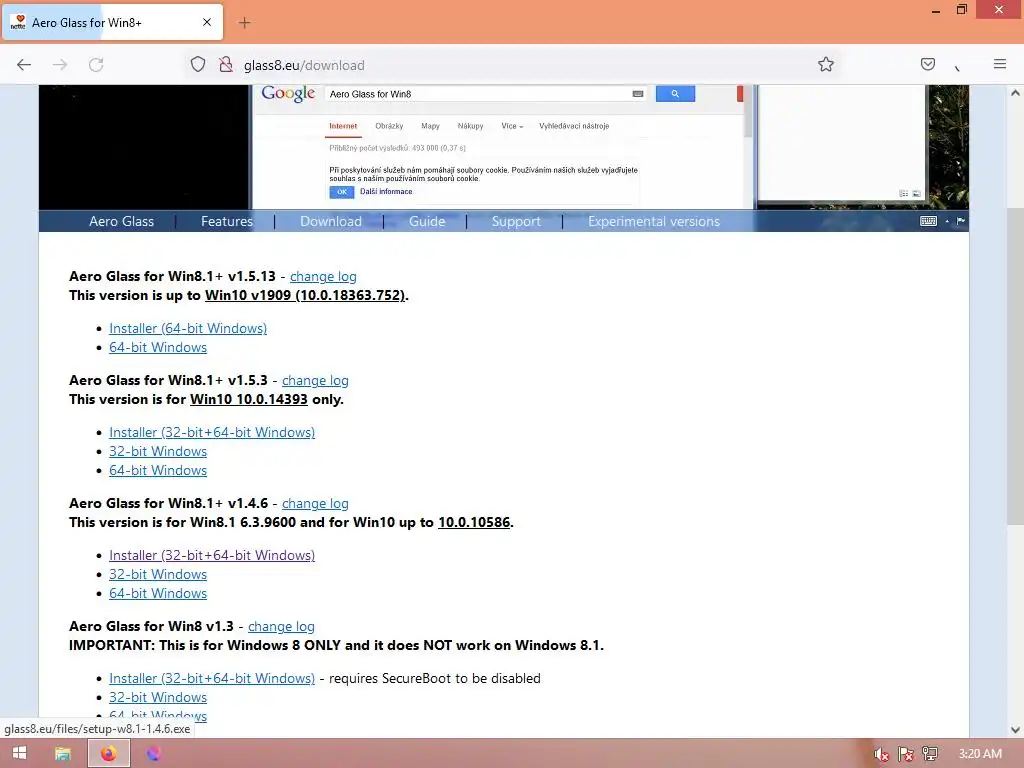Open the Download nav item
This screenshot has width=1024, height=768.
click(330, 221)
